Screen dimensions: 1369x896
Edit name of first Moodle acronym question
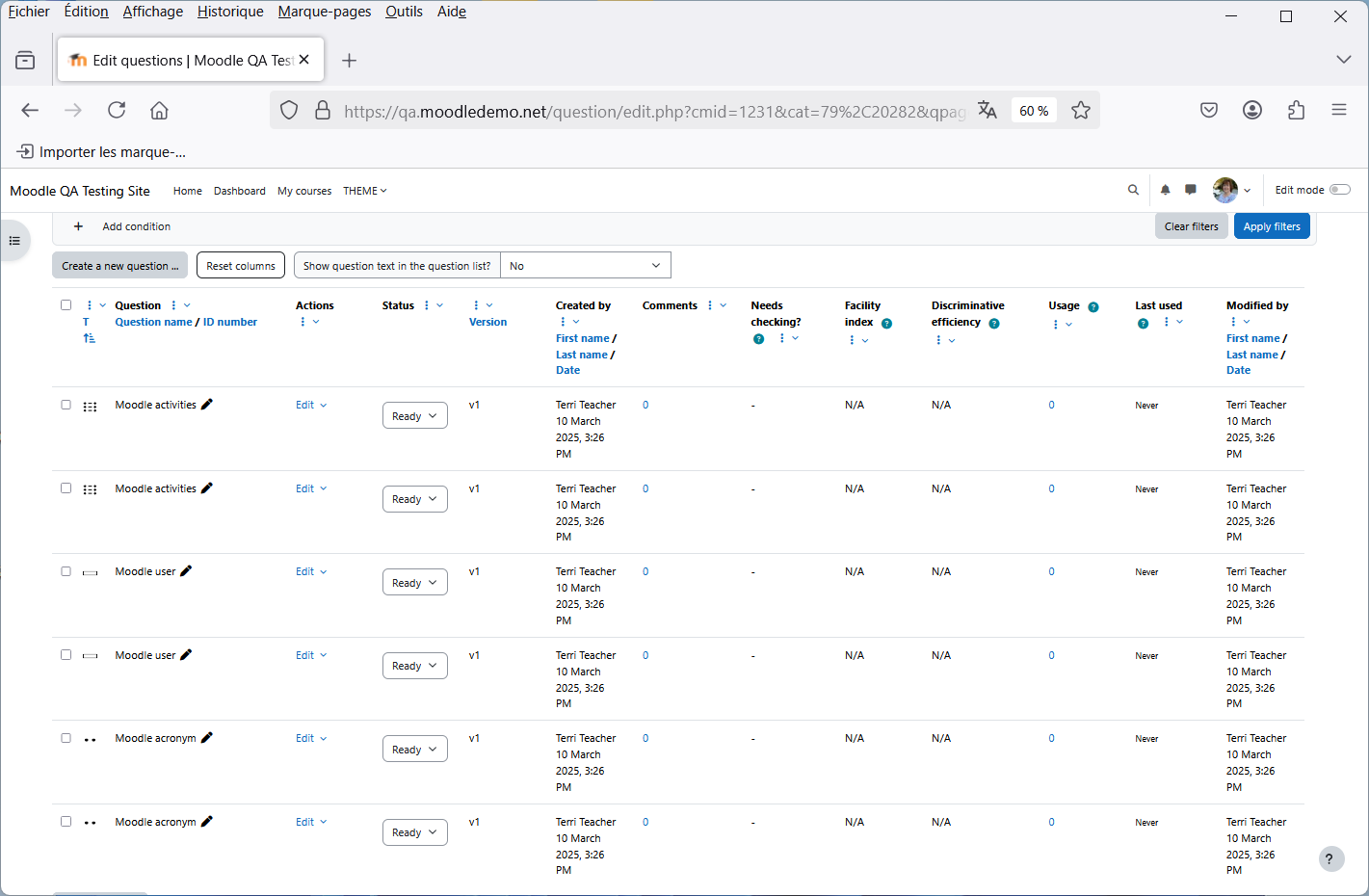tap(206, 738)
